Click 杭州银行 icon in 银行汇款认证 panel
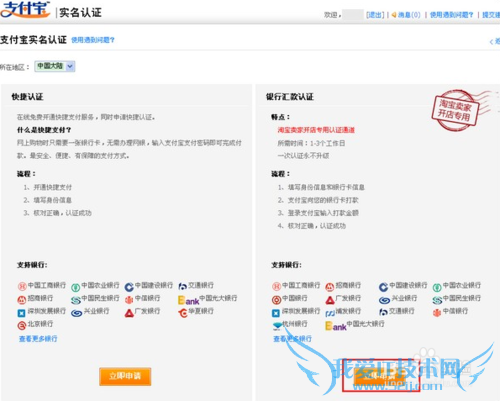Viewport: 500px width, 401px height. pyautogui.click(x=277, y=325)
